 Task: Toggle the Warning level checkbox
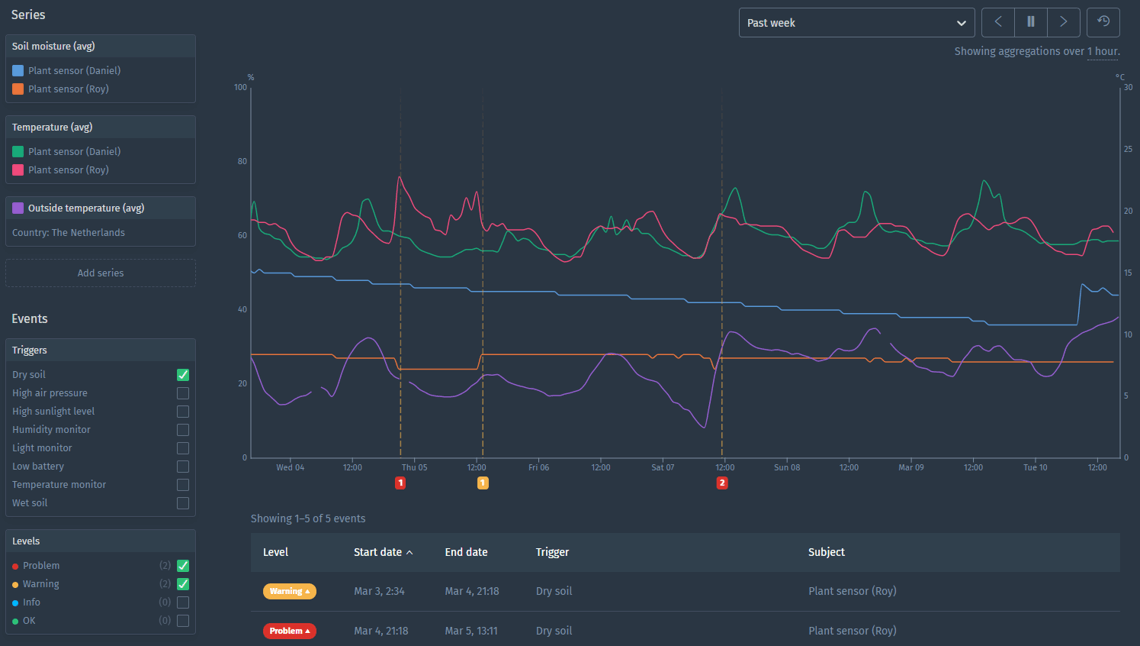[x=183, y=584]
